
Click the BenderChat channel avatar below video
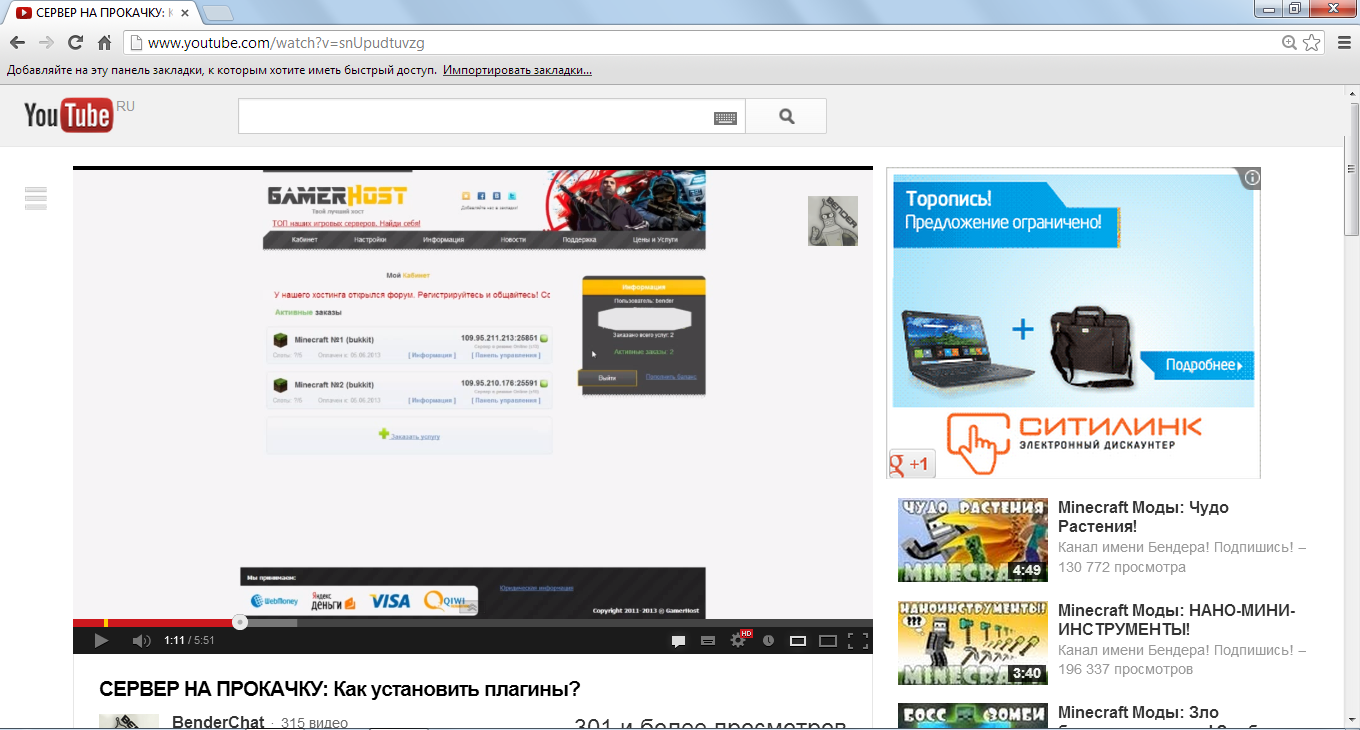129,722
